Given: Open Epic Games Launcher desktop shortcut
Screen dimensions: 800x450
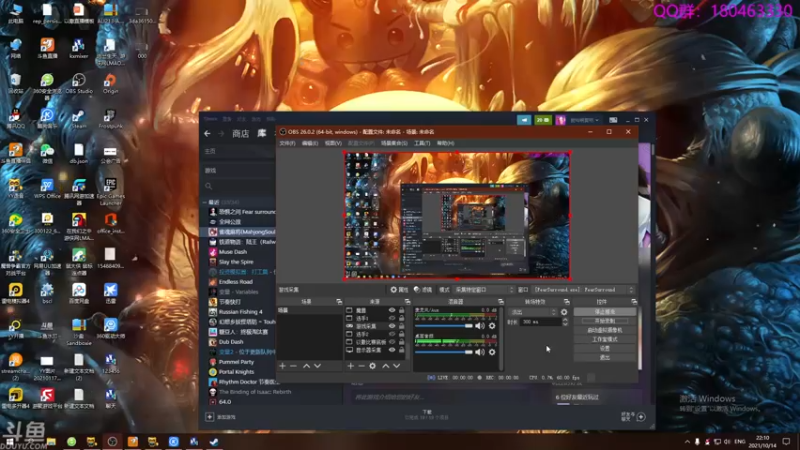Looking at the screenshot, I should click(110, 192).
